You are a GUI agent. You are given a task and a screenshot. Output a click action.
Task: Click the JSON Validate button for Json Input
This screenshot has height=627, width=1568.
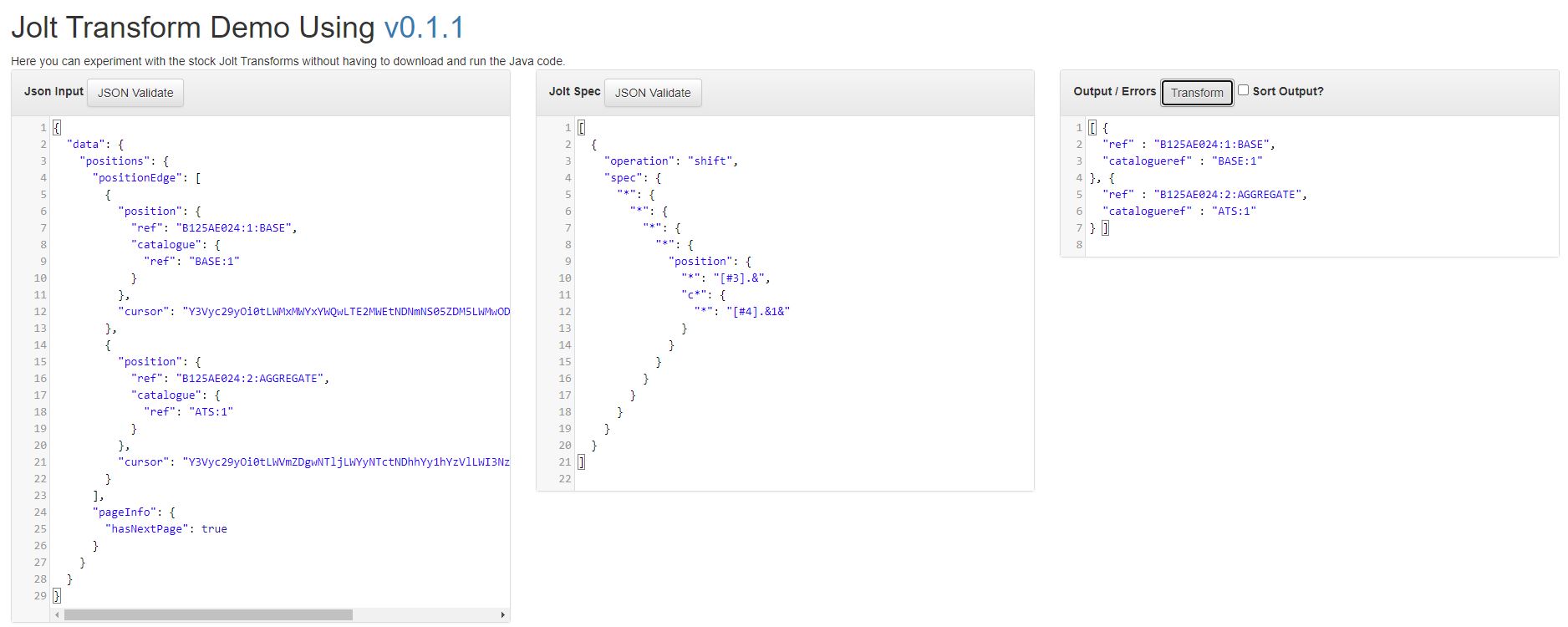tap(135, 93)
